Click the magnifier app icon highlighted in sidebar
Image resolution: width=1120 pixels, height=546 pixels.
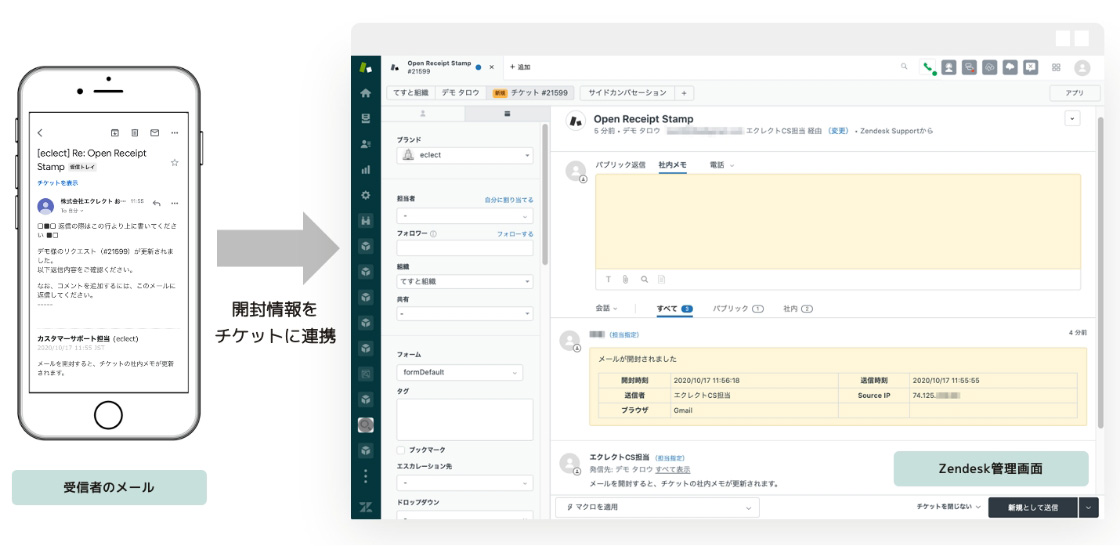(x=366, y=425)
